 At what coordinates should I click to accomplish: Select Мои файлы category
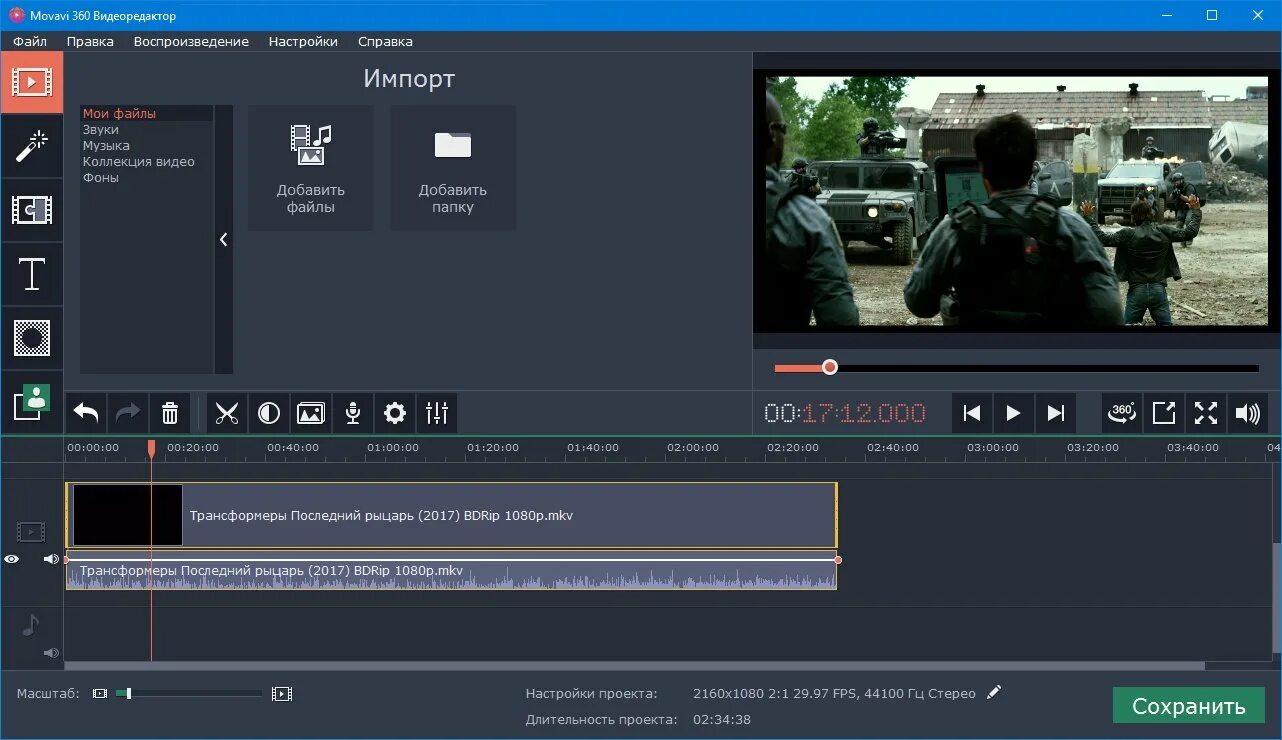point(147,114)
